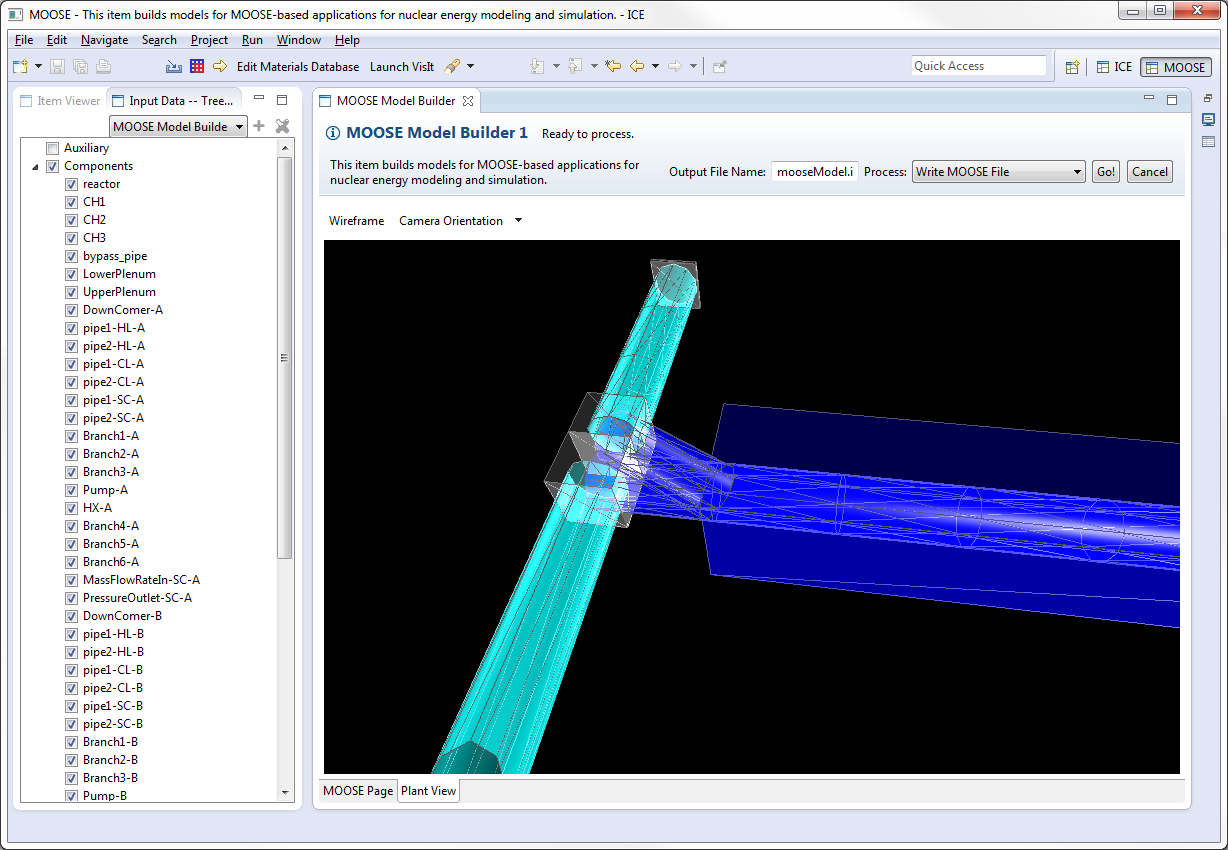This screenshot has width=1228, height=850.
Task: Click the blue import tray toolbar icon
Action: tap(174, 67)
